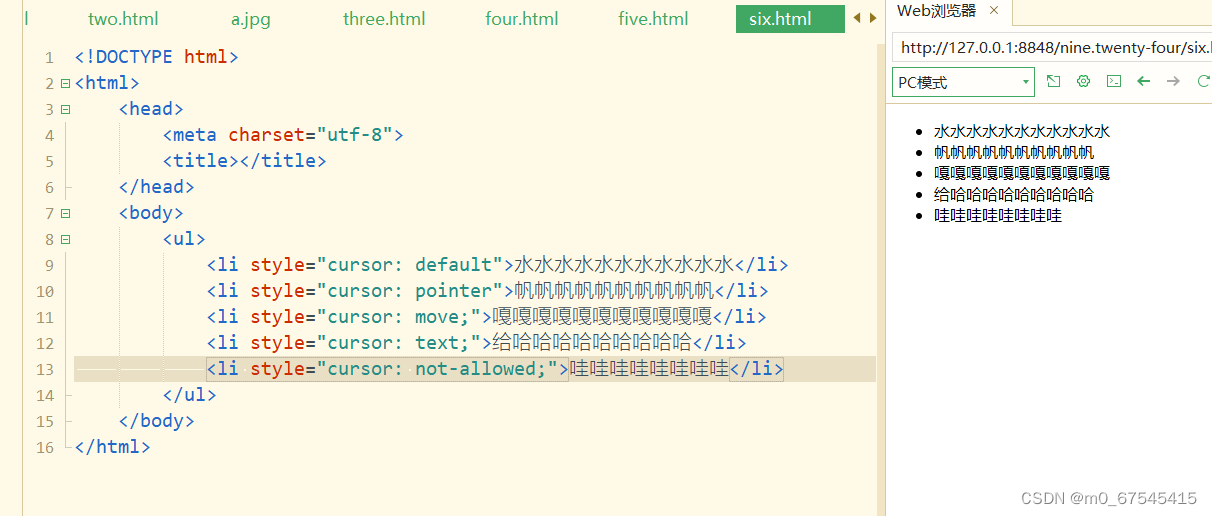This screenshot has height=516, width=1212.
Task: Select the Web浏览器 tab
Action: [936, 11]
